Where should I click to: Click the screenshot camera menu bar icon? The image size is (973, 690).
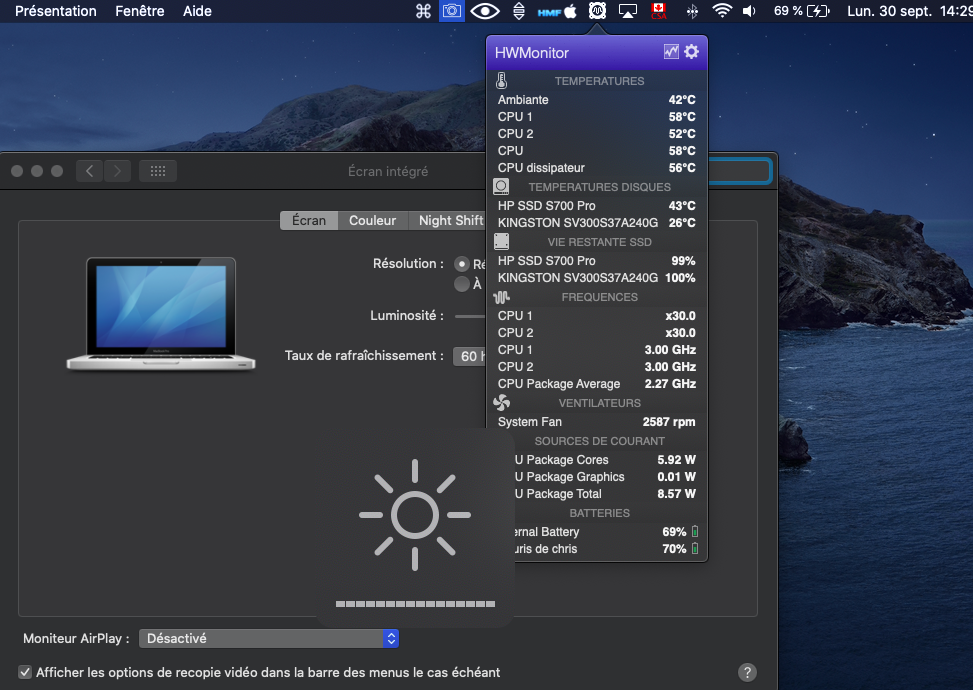point(452,11)
